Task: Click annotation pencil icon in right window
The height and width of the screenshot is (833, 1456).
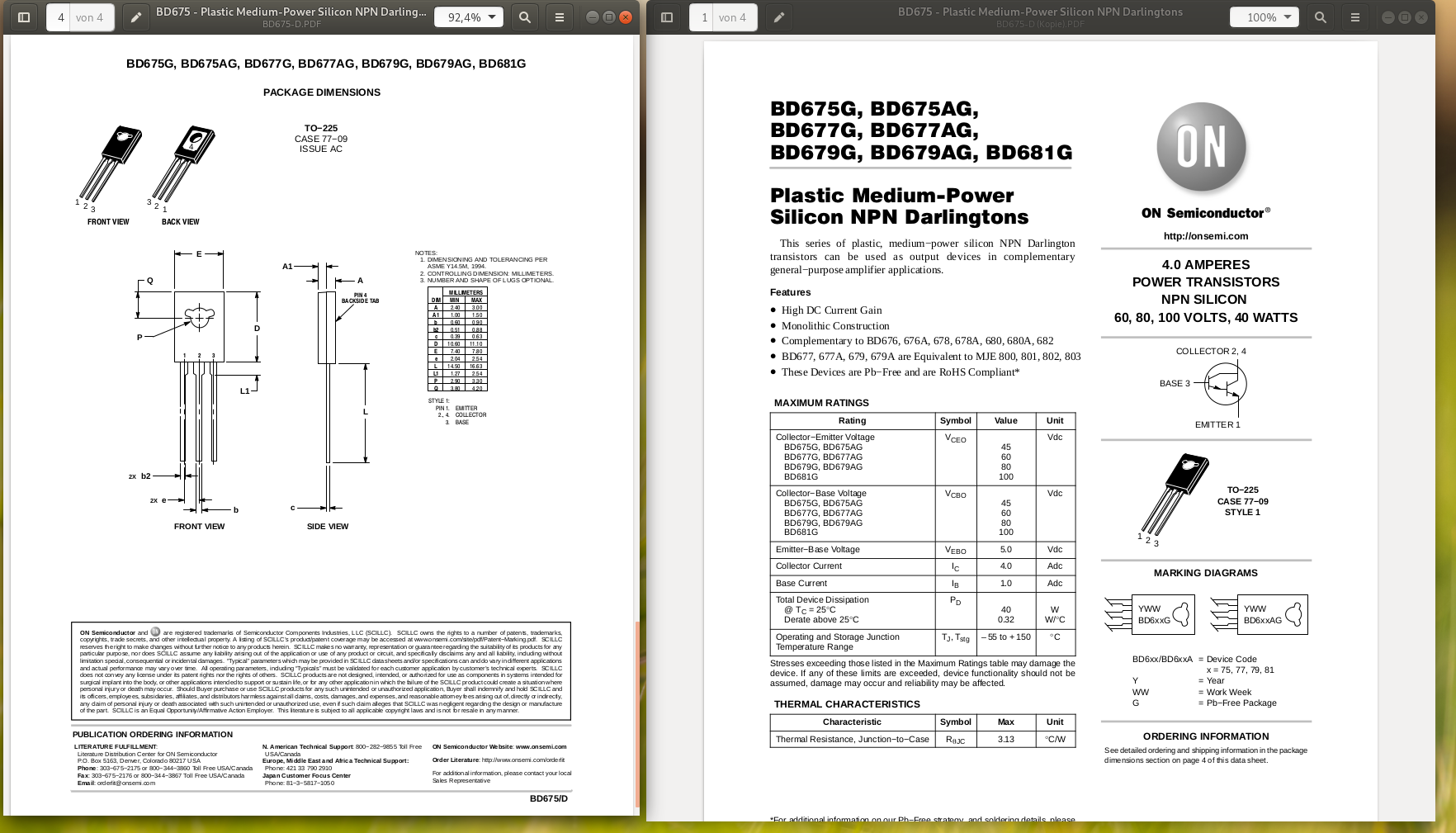Action: click(778, 17)
